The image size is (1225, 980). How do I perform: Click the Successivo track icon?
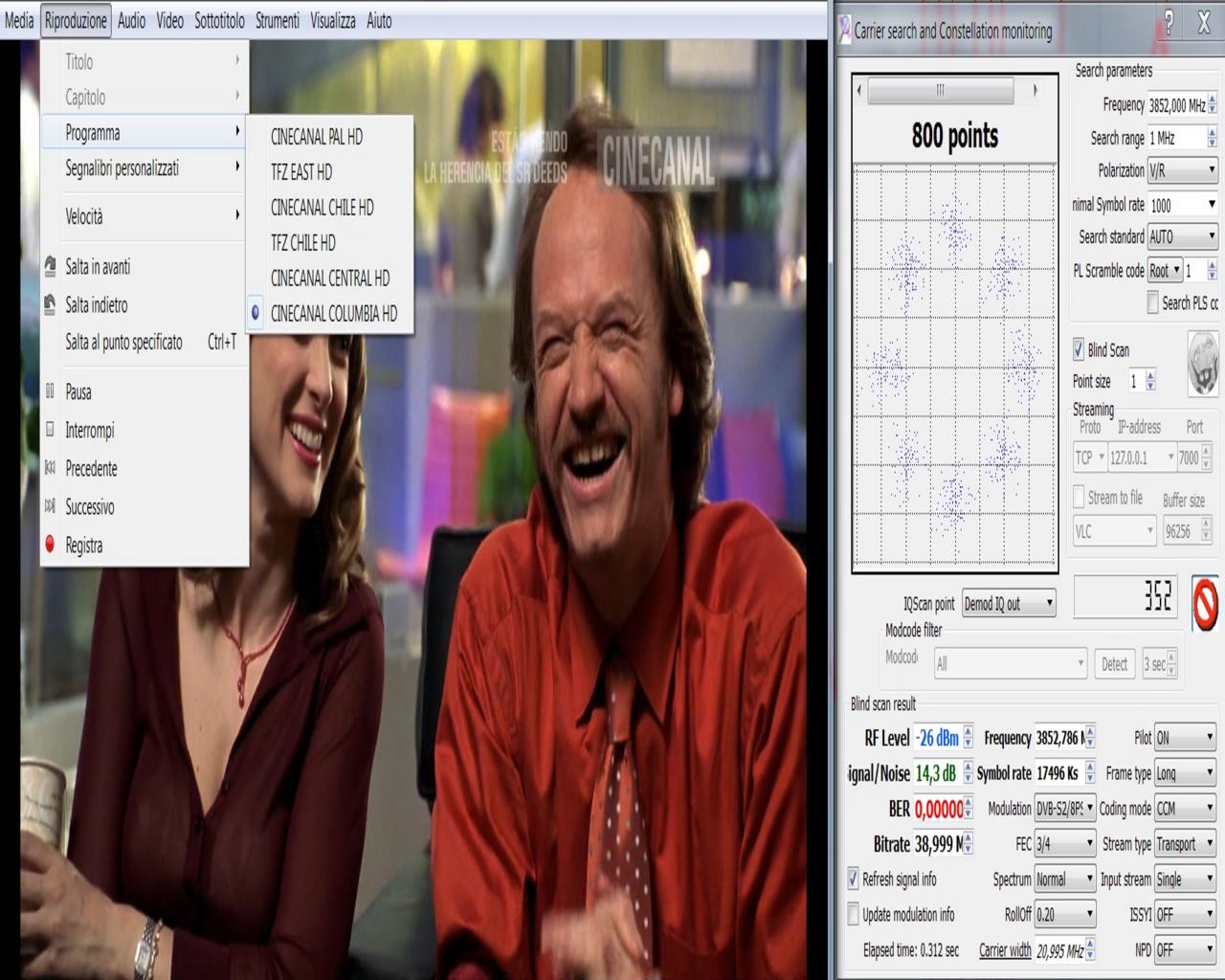pyautogui.click(x=50, y=506)
